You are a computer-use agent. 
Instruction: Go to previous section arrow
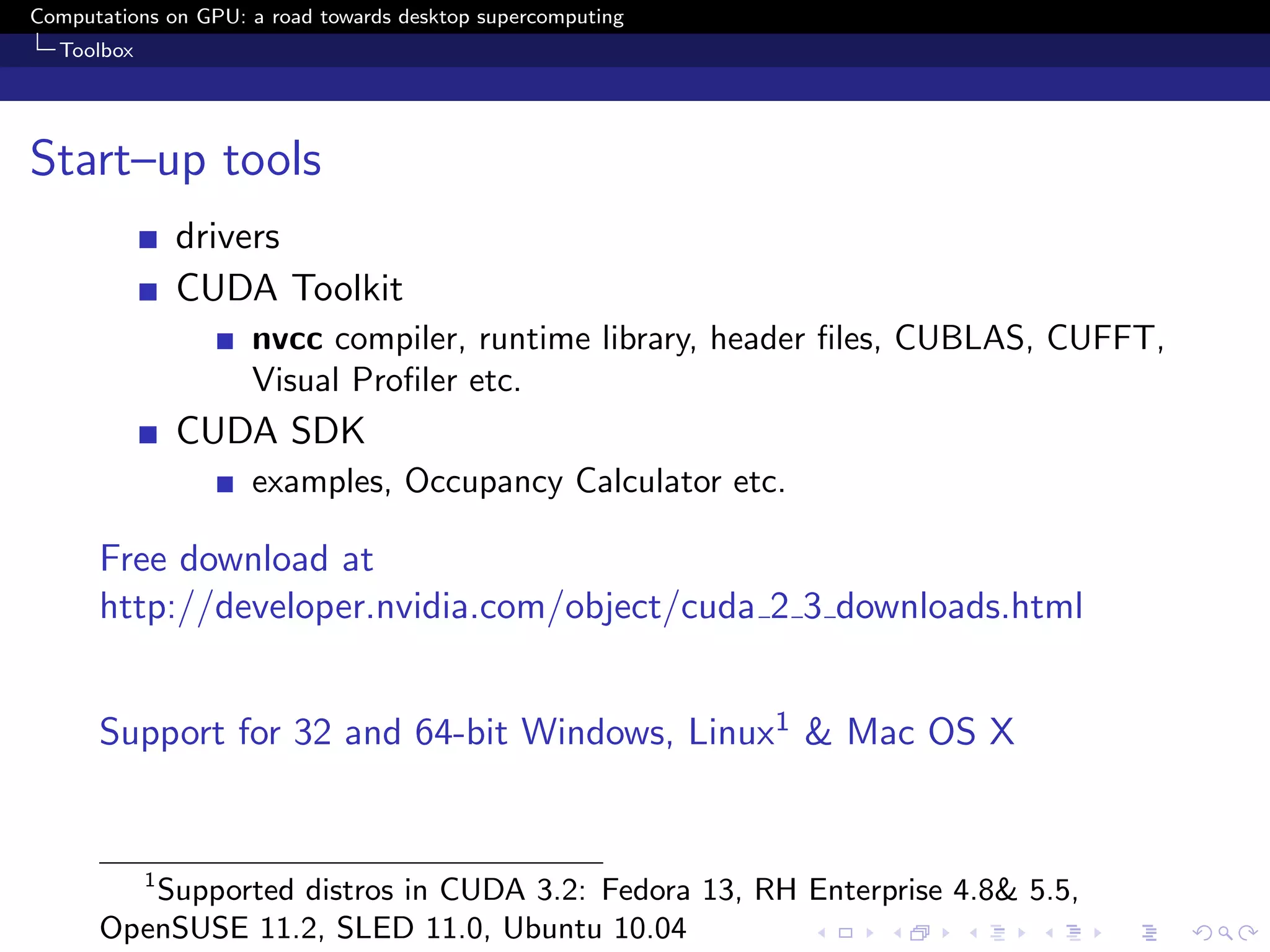(1049, 933)
